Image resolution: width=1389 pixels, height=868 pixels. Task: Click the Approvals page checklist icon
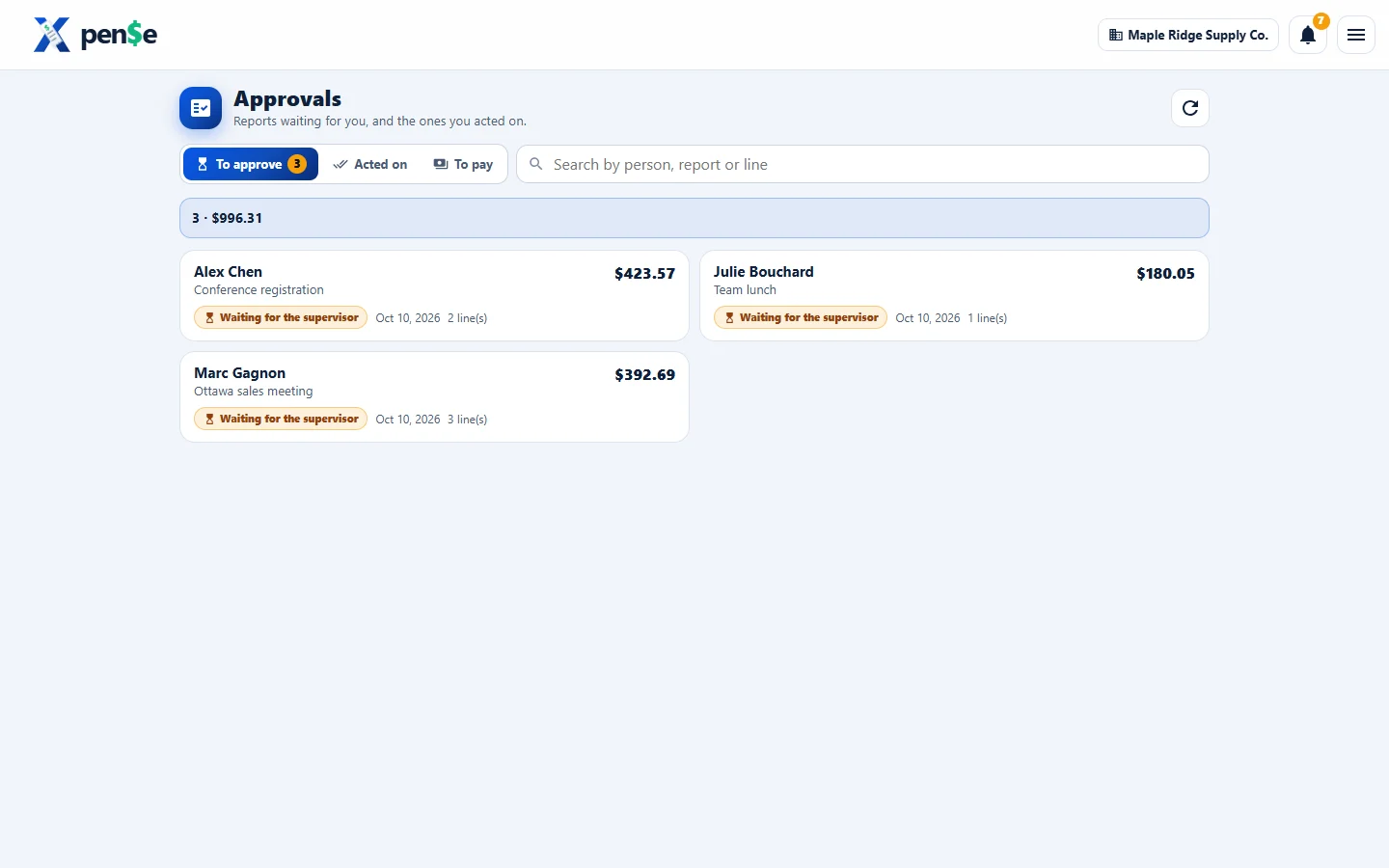tap(201, 108)
